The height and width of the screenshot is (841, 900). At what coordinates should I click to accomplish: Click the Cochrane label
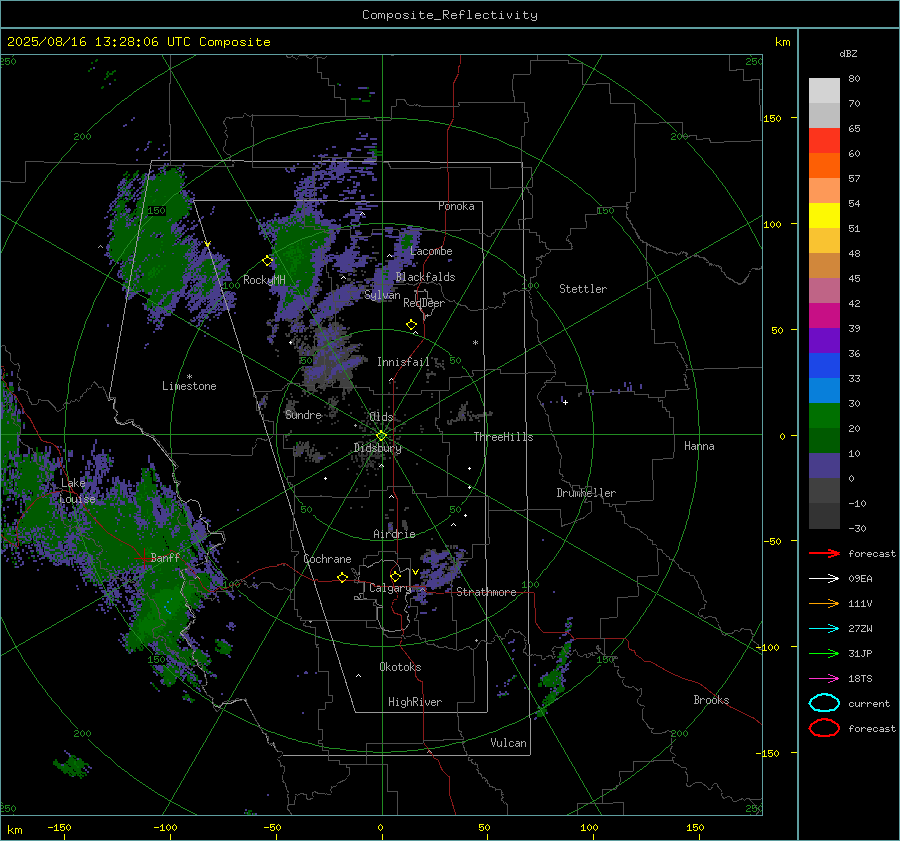(327, 559)
